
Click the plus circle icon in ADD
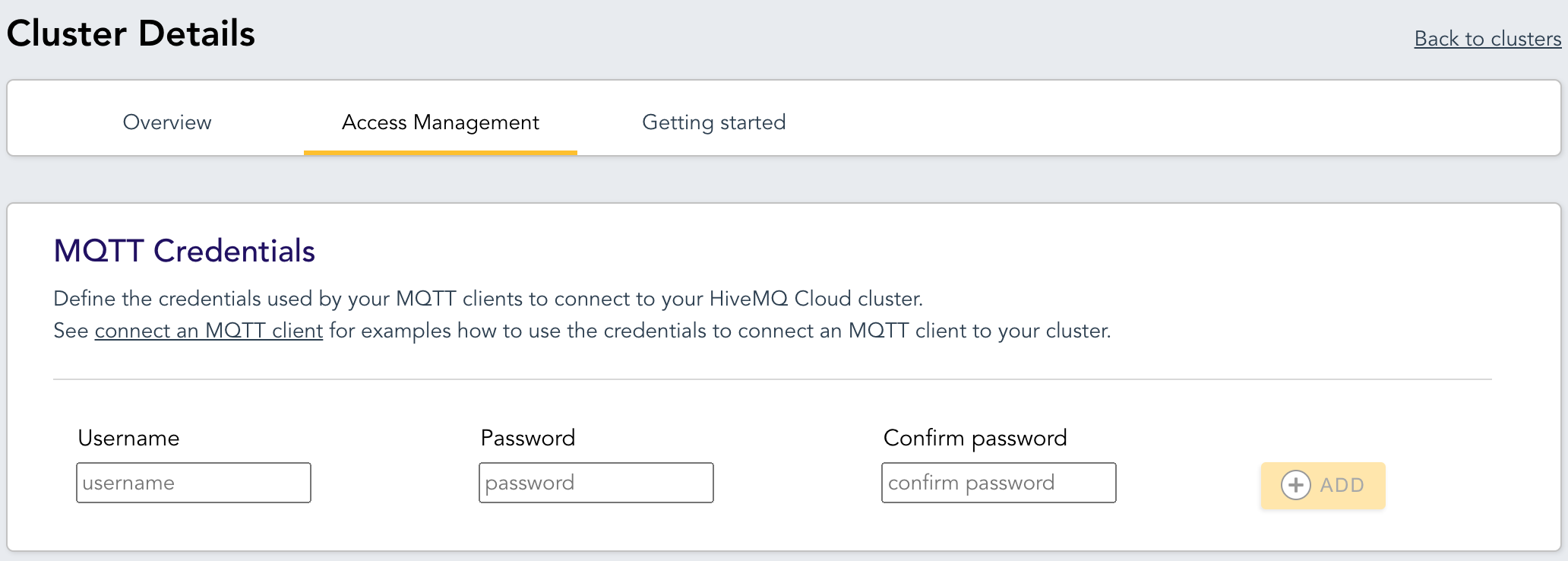click(x=1296, y=485)
